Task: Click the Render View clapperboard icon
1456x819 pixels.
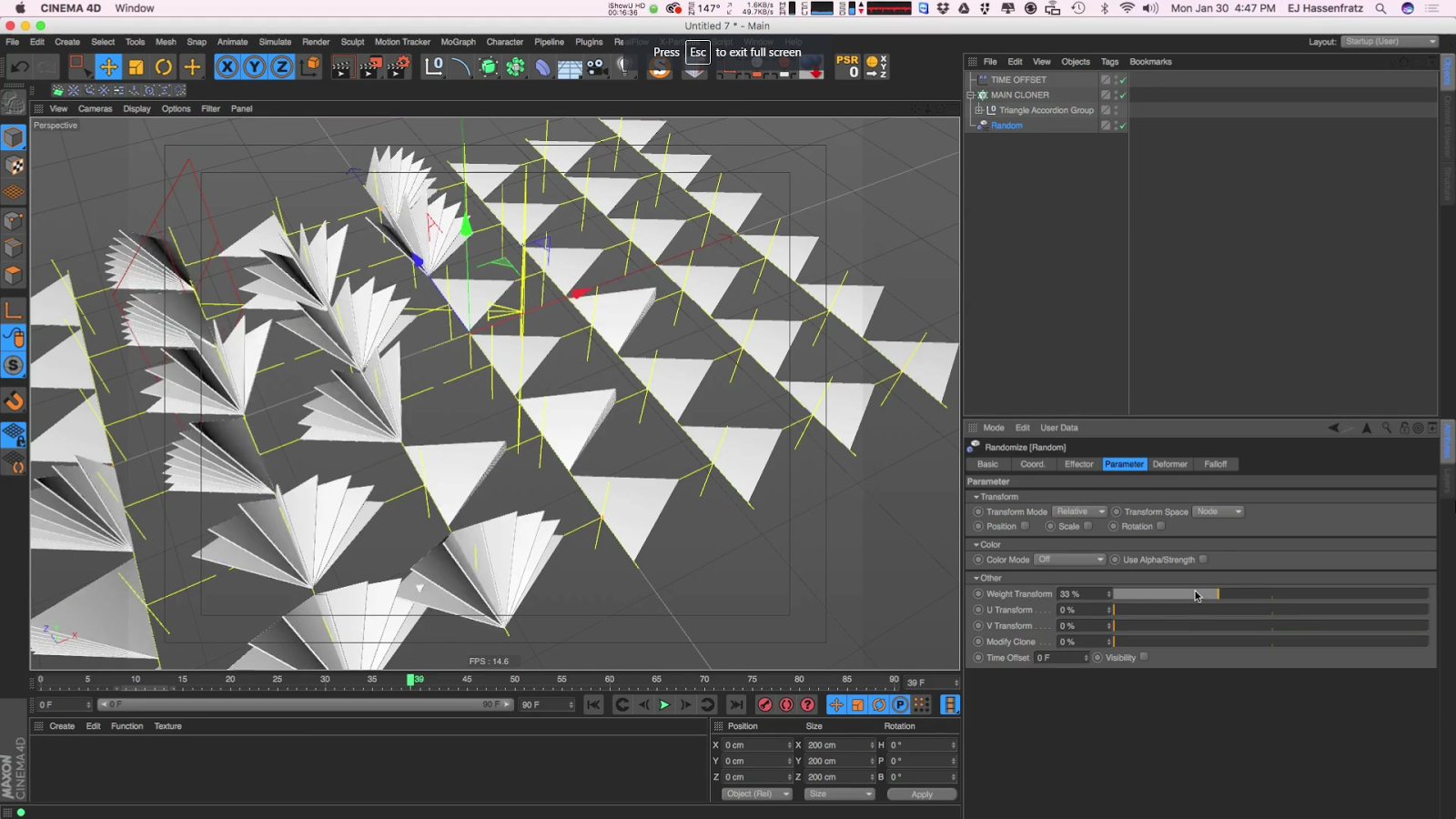Action: point(342,67)
